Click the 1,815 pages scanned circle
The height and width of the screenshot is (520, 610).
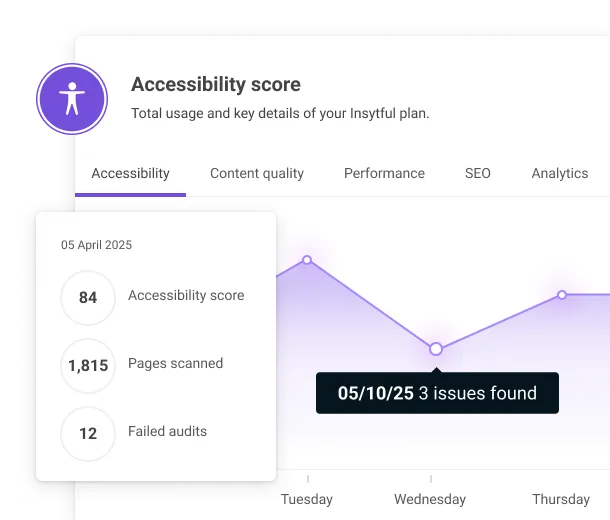click(x=88, y=365)
